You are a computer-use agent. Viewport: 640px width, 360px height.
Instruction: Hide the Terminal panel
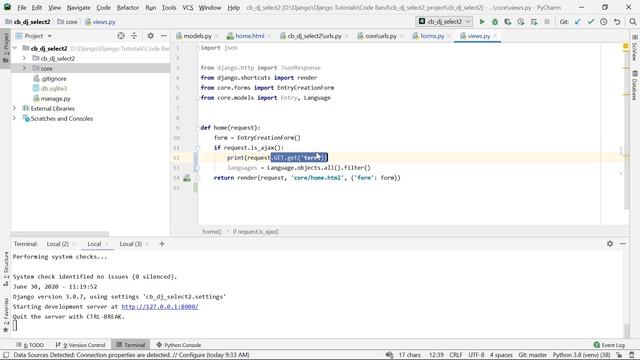tap(623, 244)
